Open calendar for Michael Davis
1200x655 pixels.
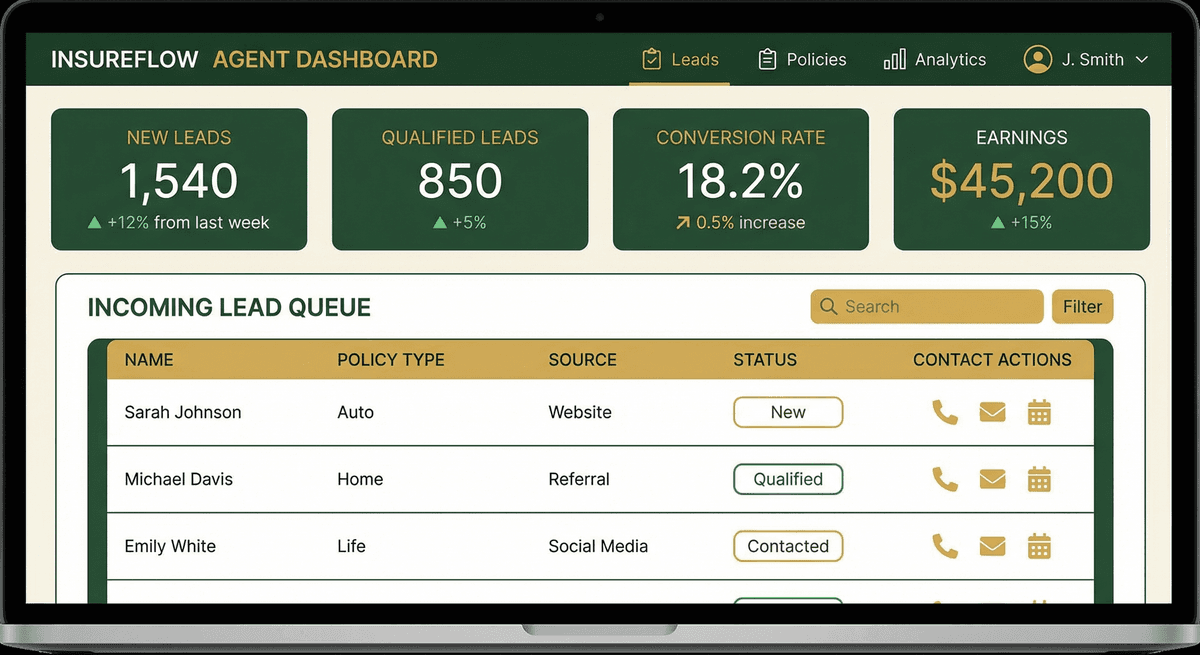1039,479
